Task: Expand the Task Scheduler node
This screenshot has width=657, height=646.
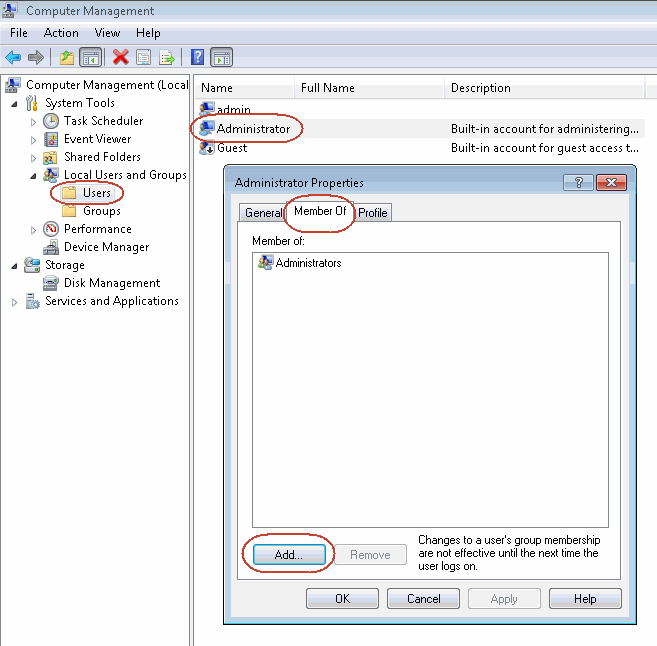Action: (x=33, y=122)
